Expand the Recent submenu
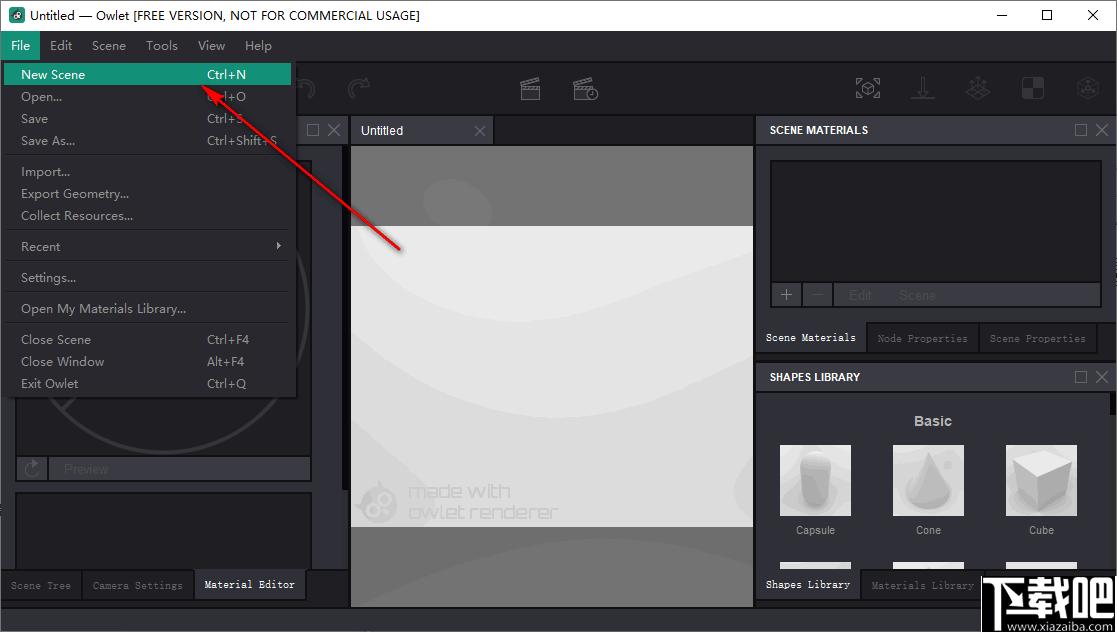1117x632 pixels. [150, 247]
